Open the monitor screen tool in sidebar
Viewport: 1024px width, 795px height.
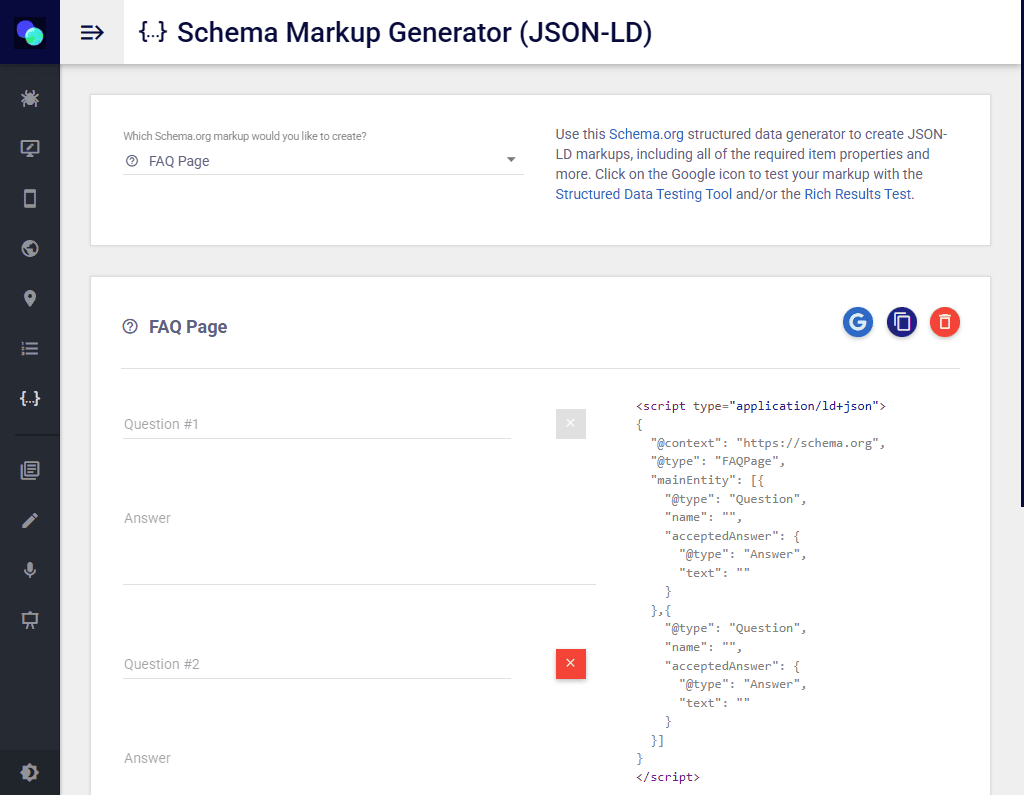click(30, 148)
